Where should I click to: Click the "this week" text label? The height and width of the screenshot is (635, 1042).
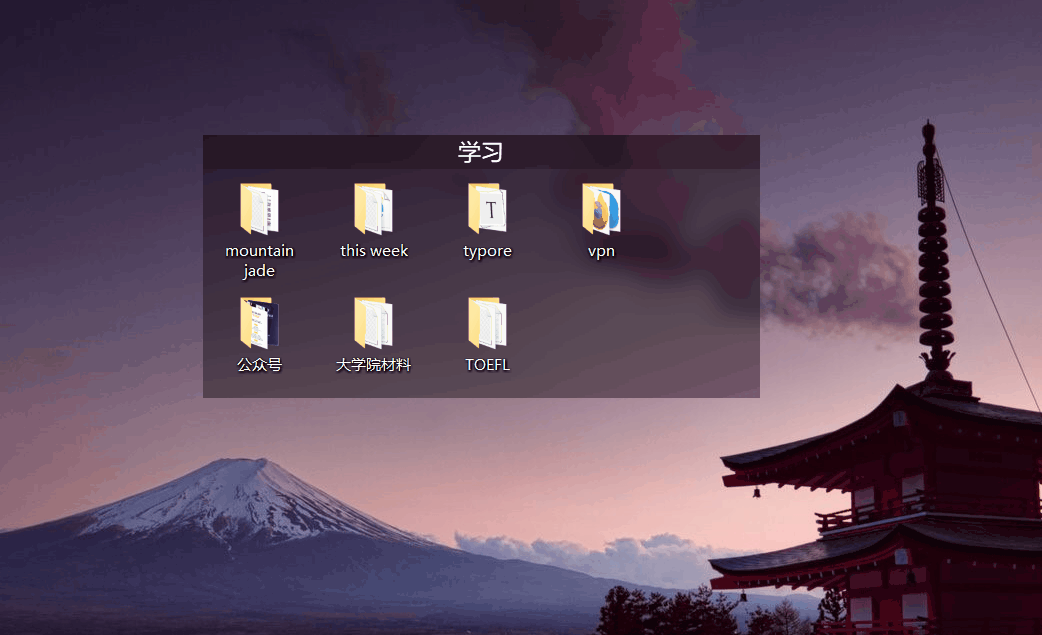[374, 251]
